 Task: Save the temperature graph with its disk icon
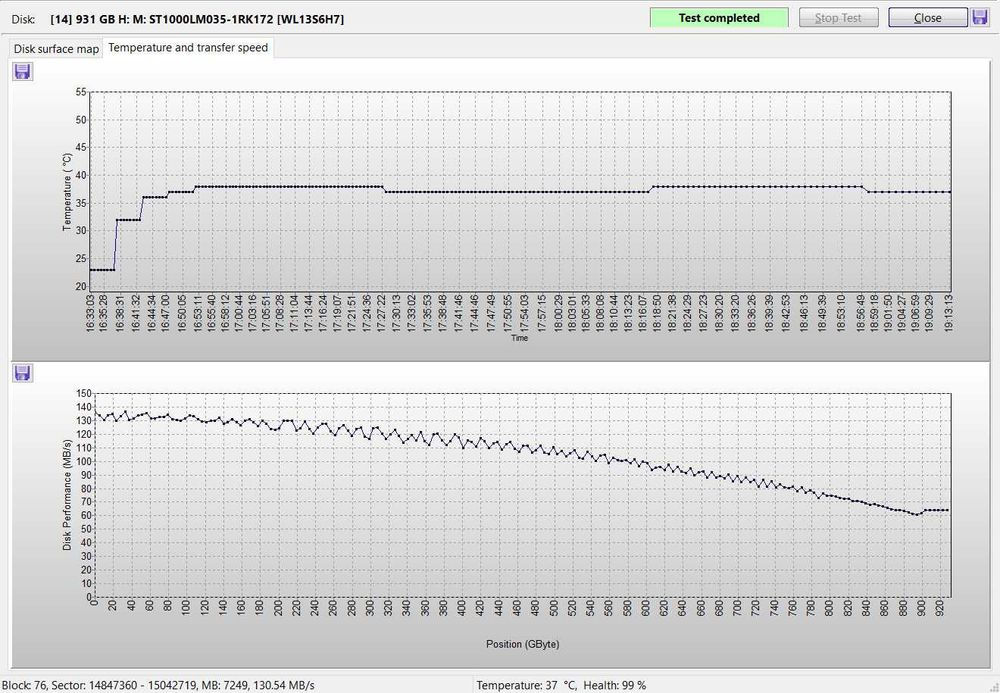[22, 71]
